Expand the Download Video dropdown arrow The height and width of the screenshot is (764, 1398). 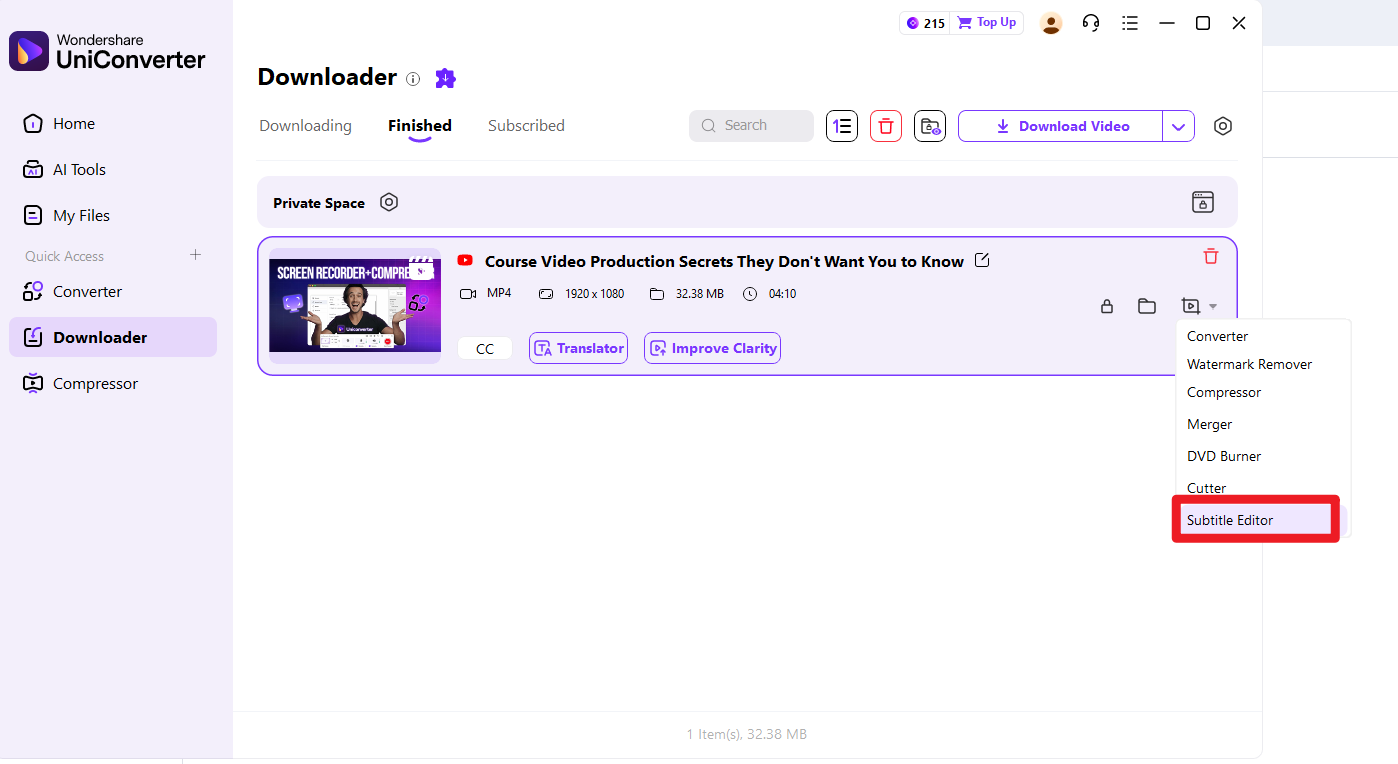[x=1179, y=126]
